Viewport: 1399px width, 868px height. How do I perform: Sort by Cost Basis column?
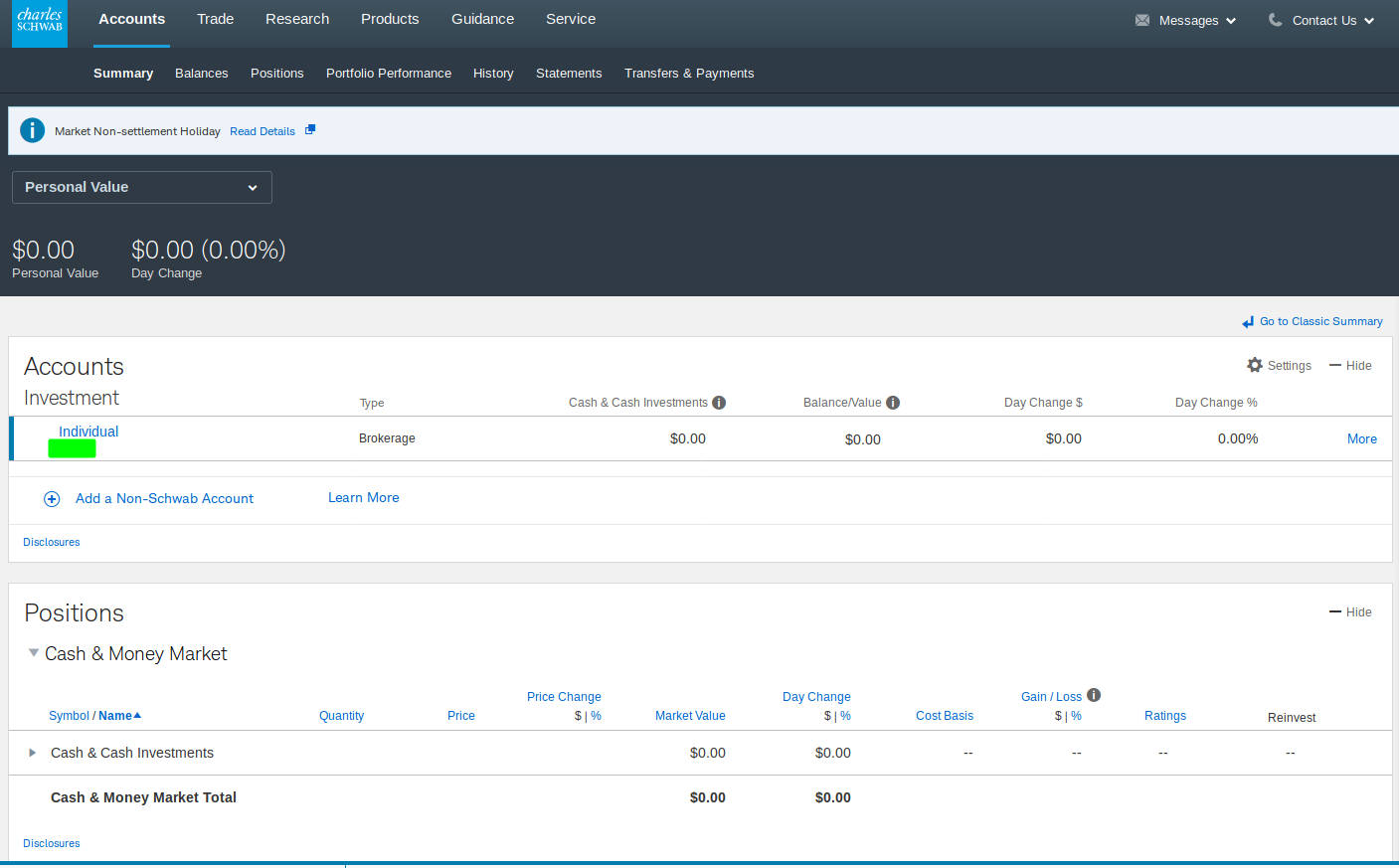coord(945,716)
